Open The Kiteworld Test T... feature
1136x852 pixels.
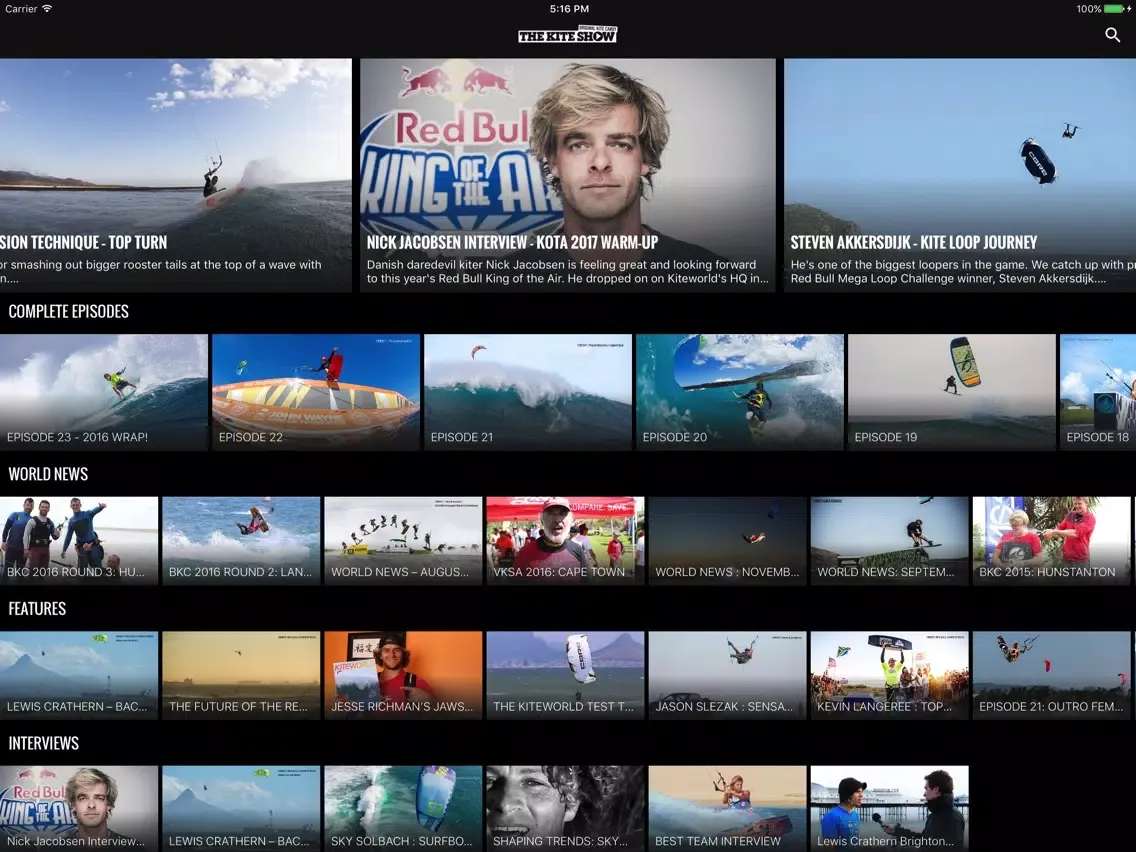click(565, 675)
